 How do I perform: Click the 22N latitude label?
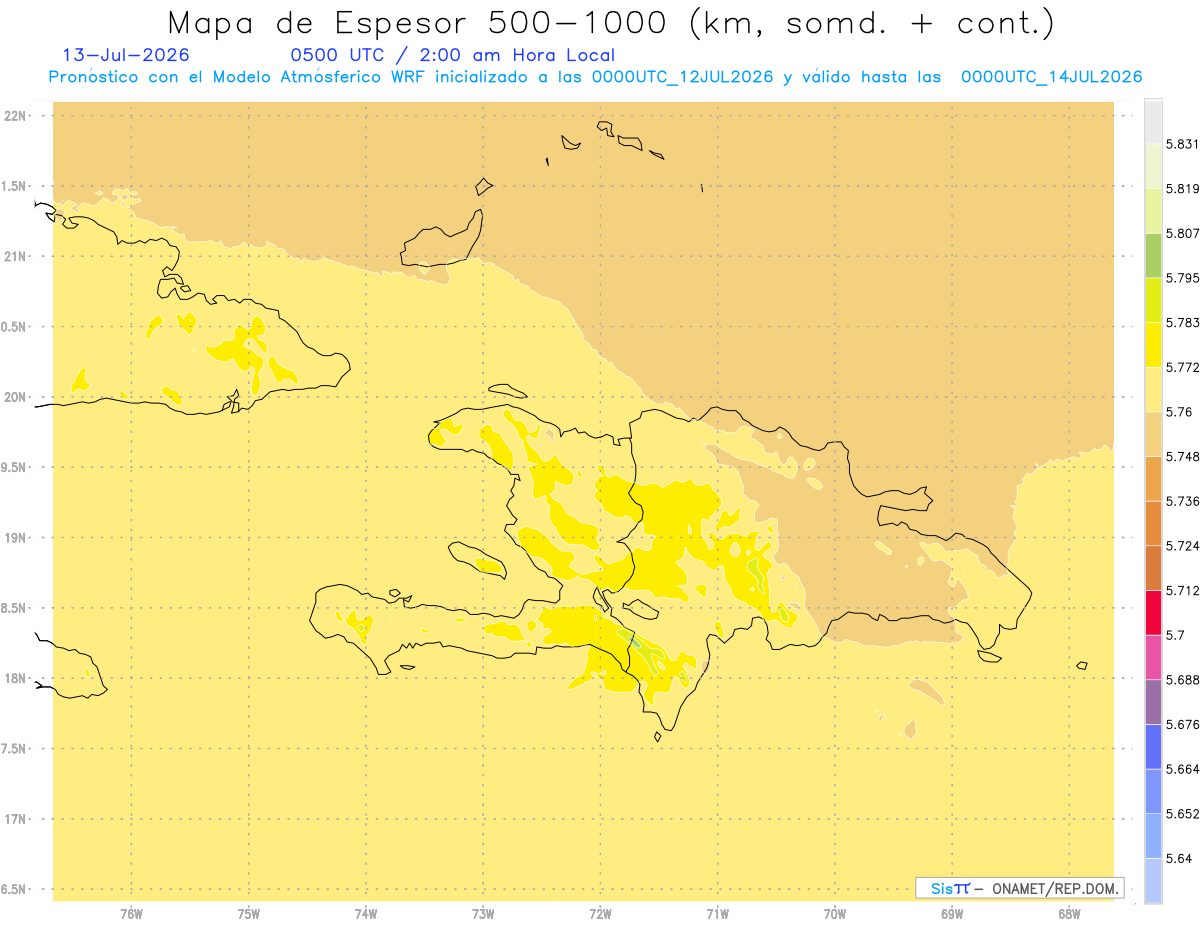[17, 116]
